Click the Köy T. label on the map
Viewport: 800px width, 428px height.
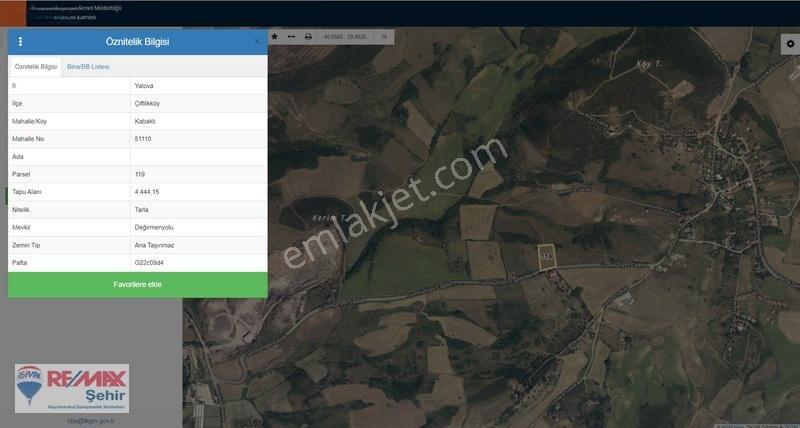tap(649, 64)
